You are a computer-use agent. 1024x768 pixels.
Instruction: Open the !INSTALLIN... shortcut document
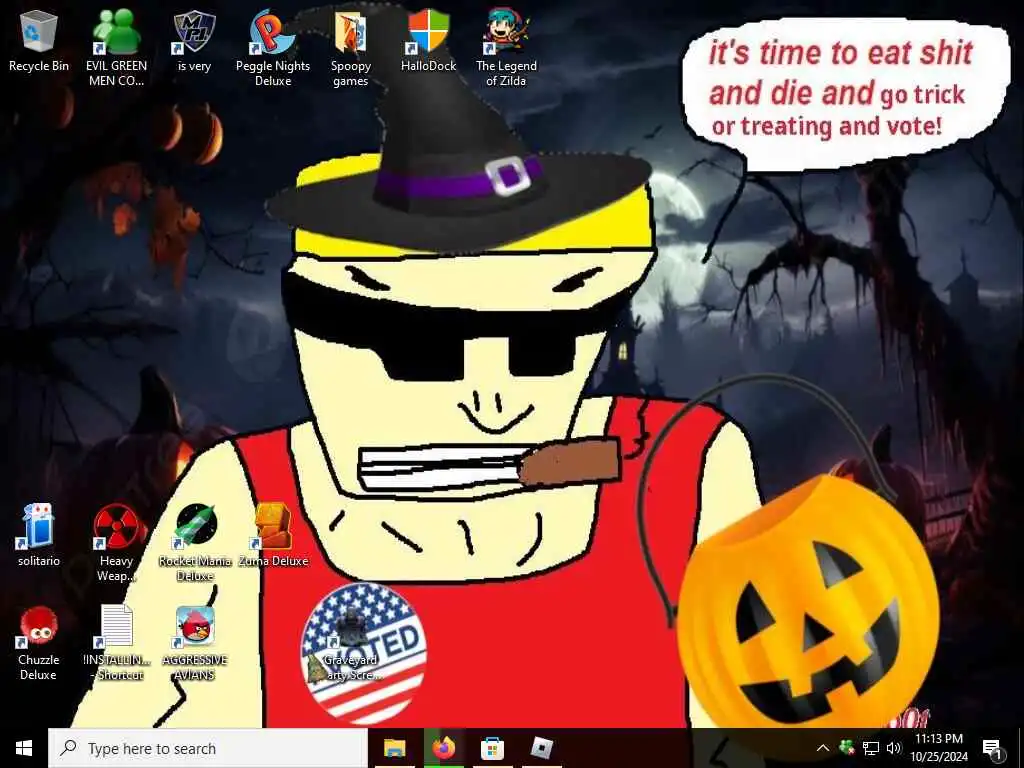[117, 643]
